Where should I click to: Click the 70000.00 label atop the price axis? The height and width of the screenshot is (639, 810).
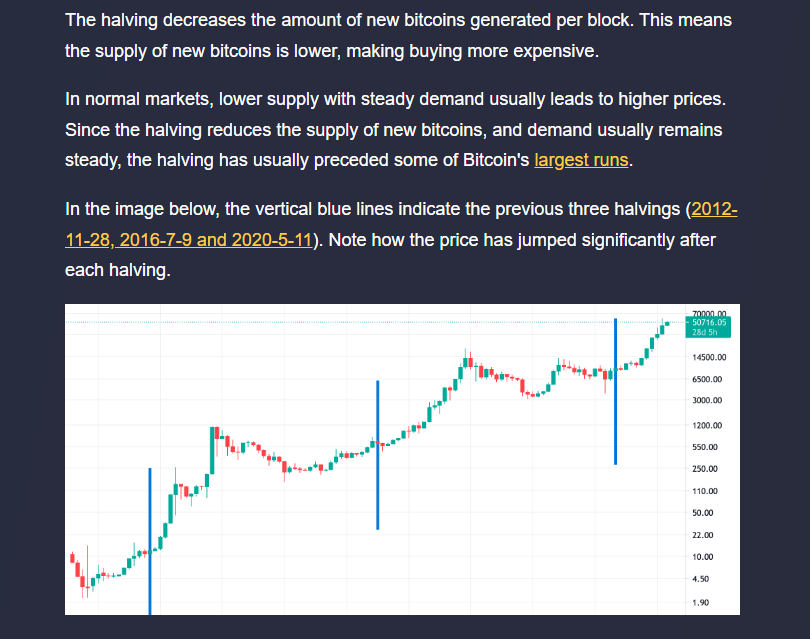click(x=709, y=313)
